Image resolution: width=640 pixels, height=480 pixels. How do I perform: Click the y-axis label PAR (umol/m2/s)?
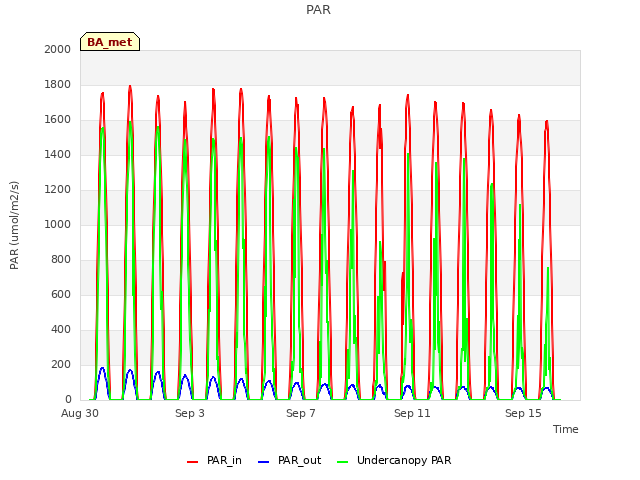click(x=14, y=225)
